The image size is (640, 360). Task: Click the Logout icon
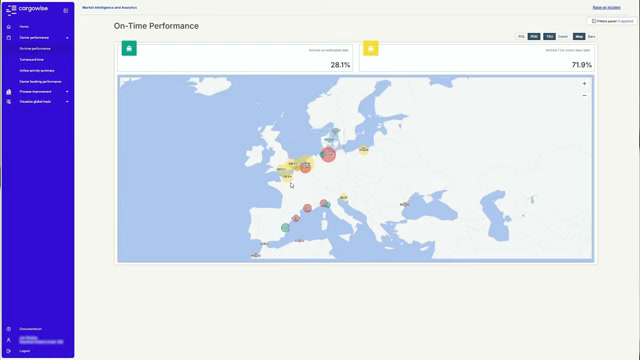pos(9,351)
